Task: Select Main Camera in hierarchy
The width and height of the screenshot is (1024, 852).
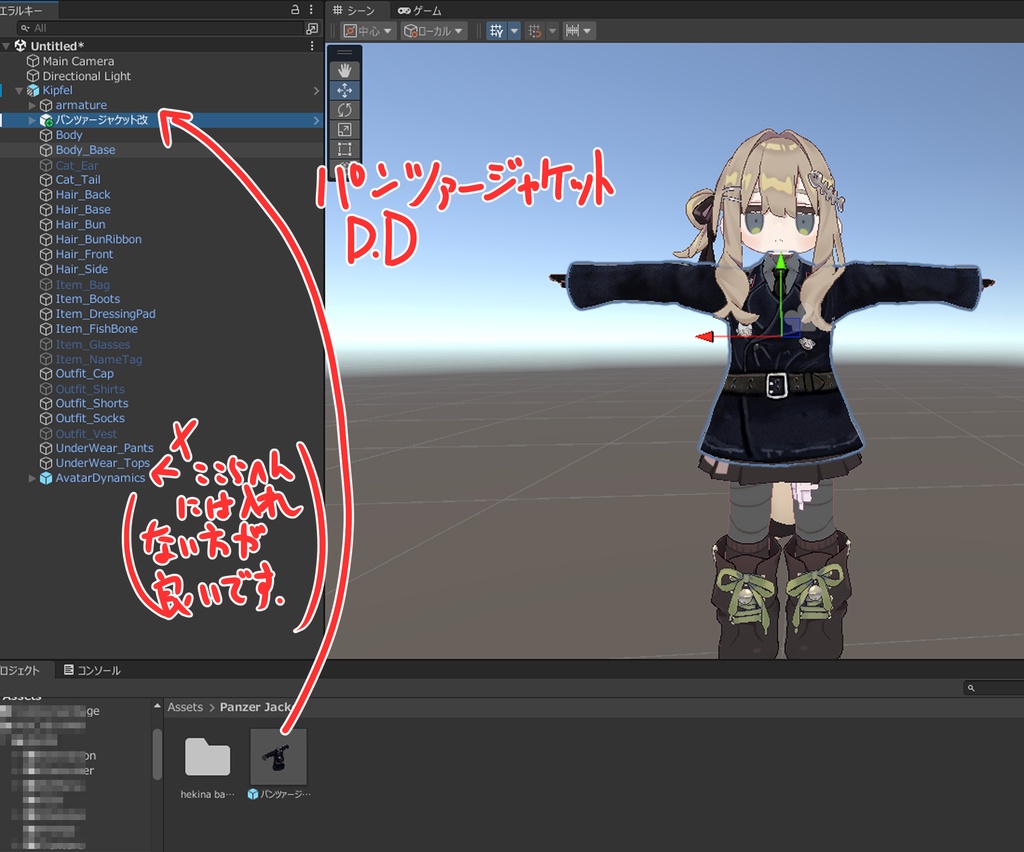Action: pyautogui.click(x=78, y=61)
